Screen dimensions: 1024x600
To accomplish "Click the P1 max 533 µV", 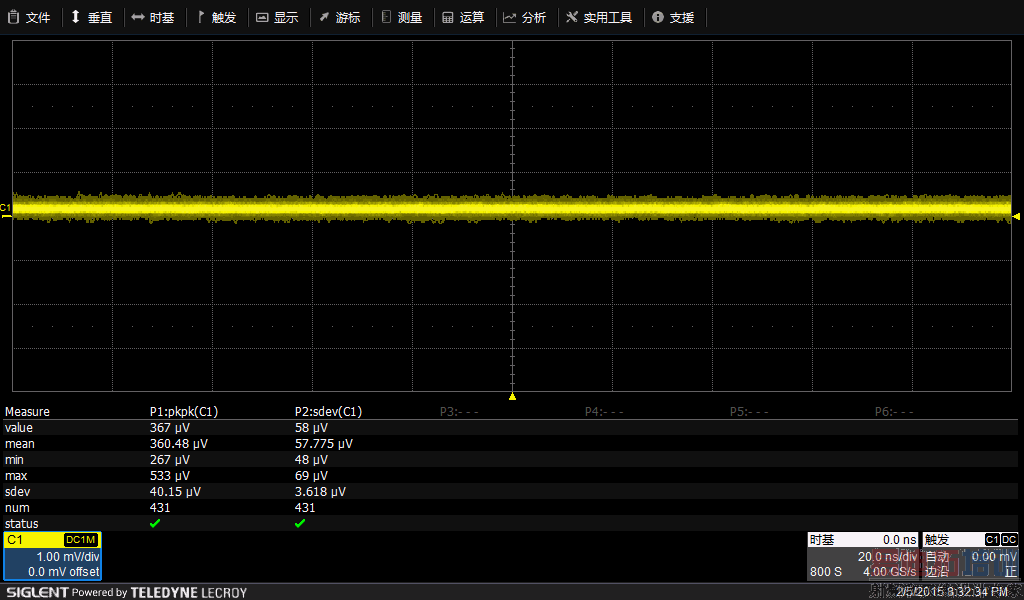I will coord(170,476).
